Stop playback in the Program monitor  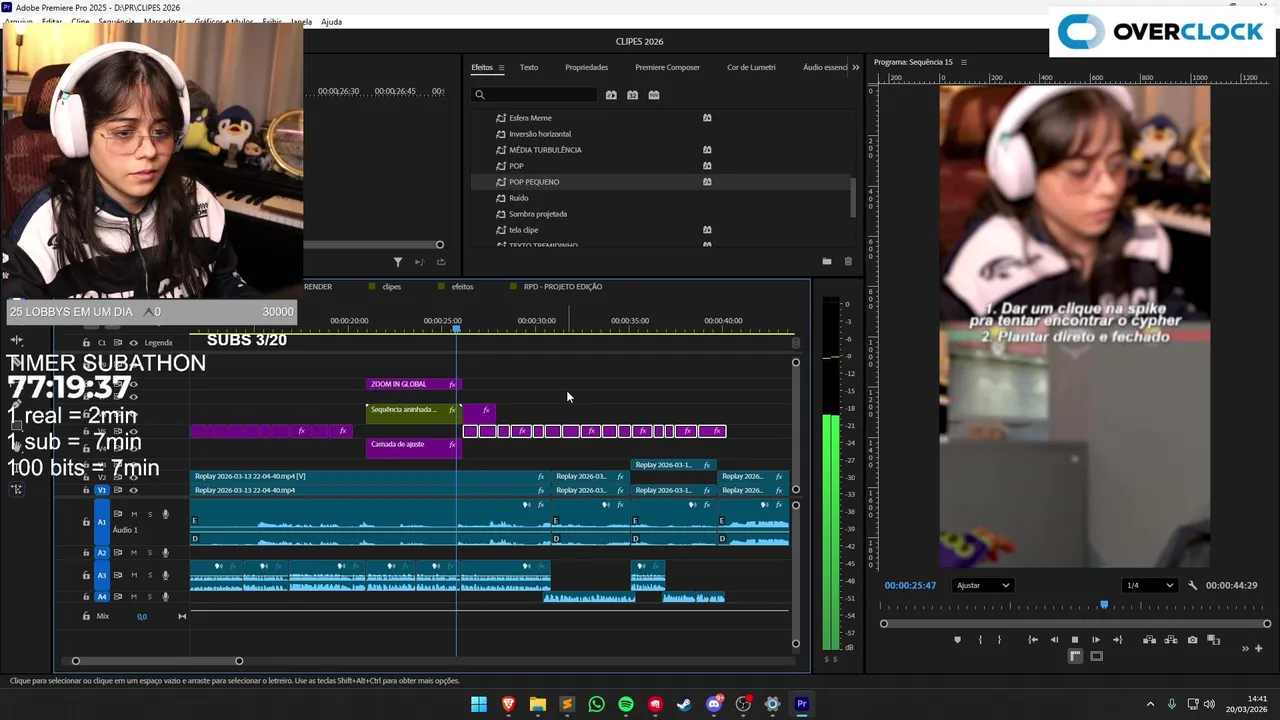[x=1075, y=640]
